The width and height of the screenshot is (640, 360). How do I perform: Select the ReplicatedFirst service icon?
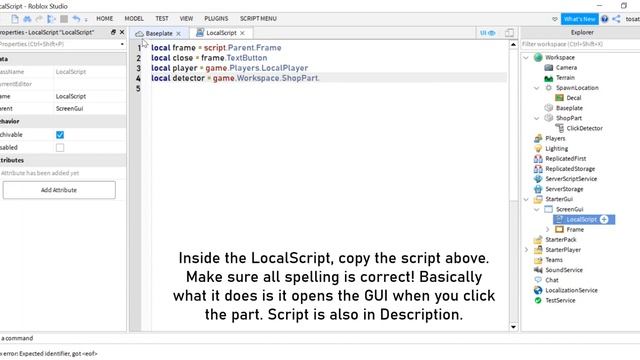click(538, 159)
